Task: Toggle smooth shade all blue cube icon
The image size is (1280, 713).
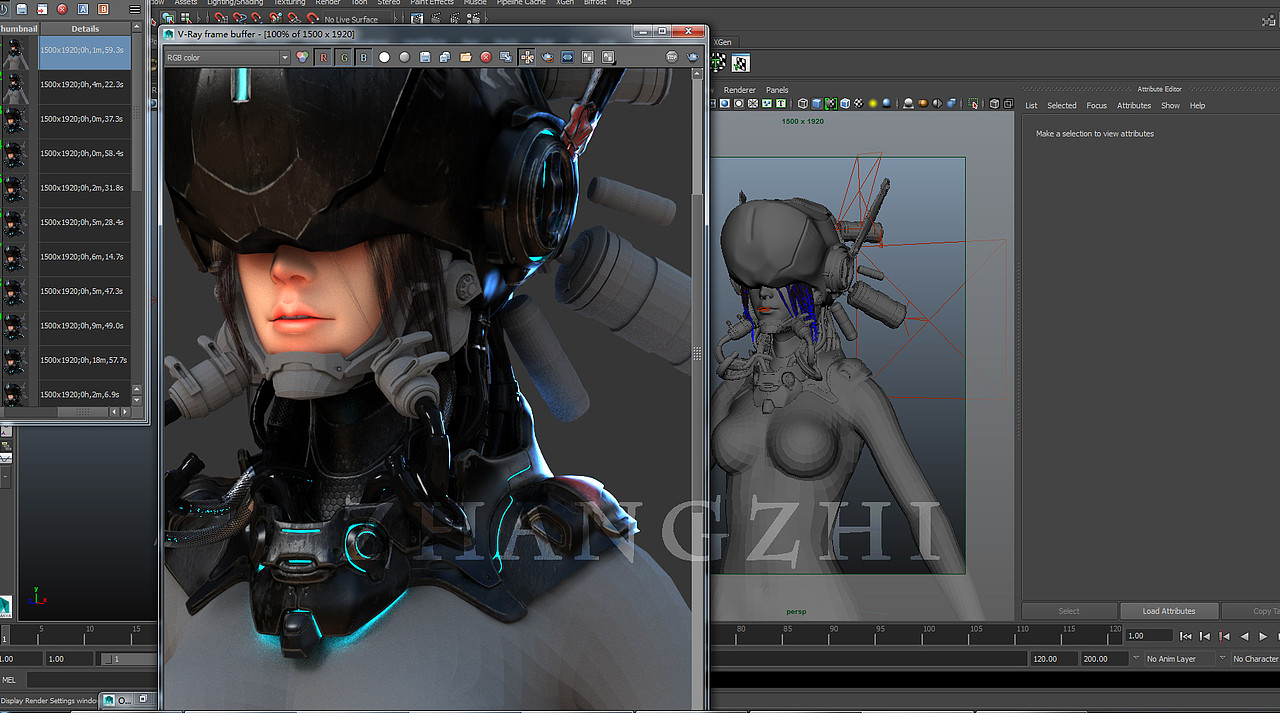Action: pos(817,103)
